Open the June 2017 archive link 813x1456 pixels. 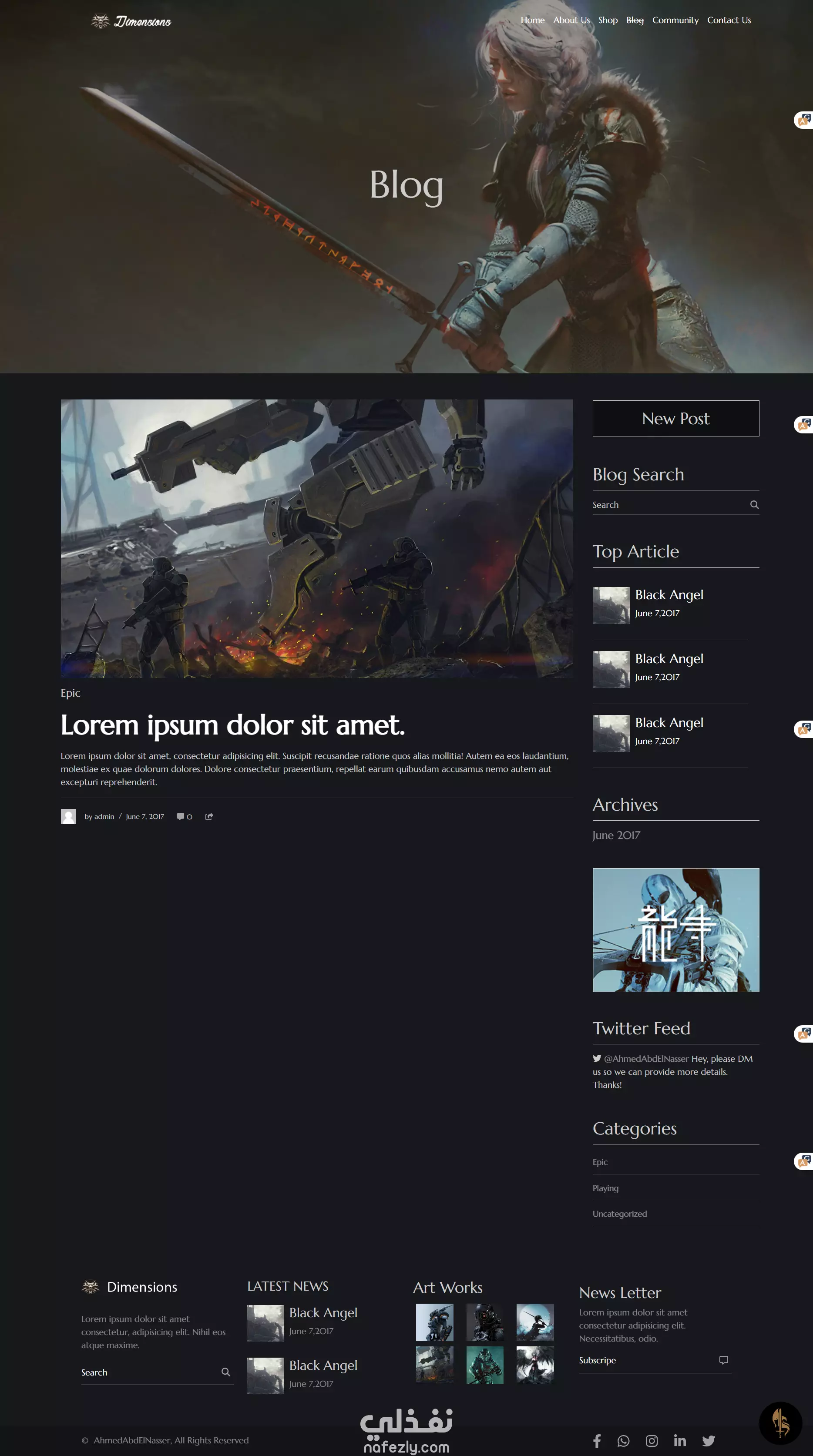616,835
